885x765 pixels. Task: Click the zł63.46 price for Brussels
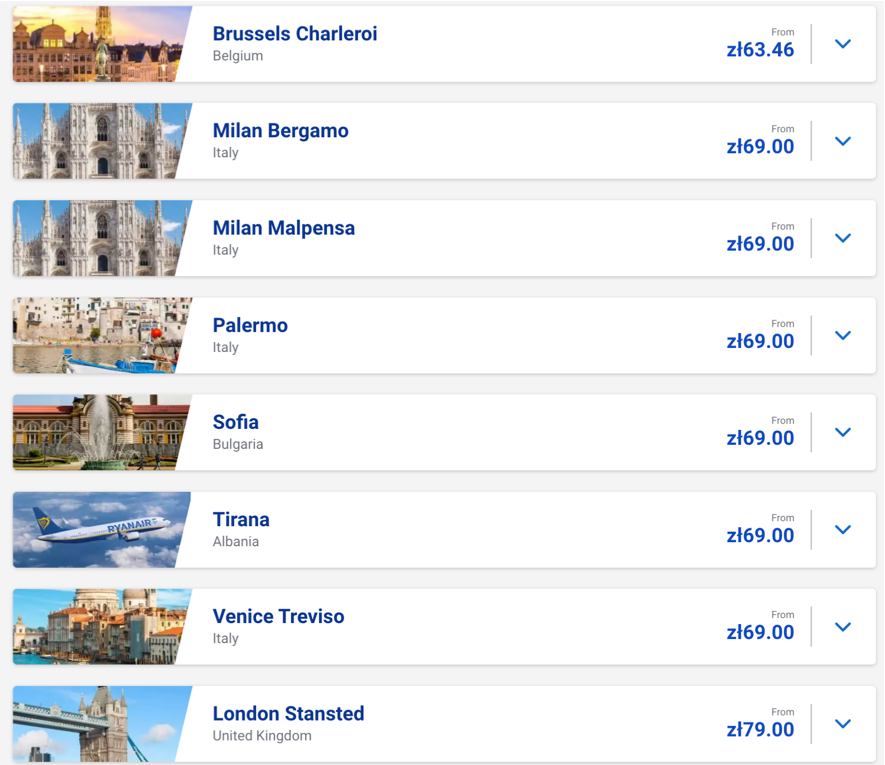(x=760, y=47)
